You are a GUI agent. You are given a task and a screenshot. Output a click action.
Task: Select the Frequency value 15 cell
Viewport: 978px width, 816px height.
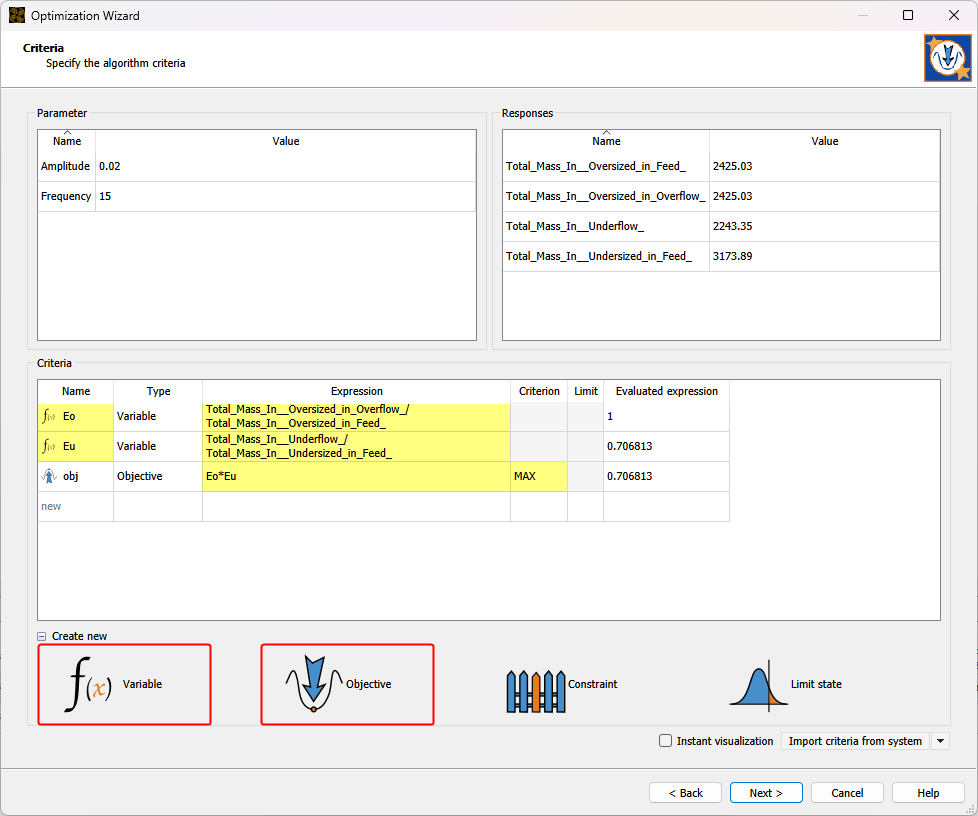286,197
